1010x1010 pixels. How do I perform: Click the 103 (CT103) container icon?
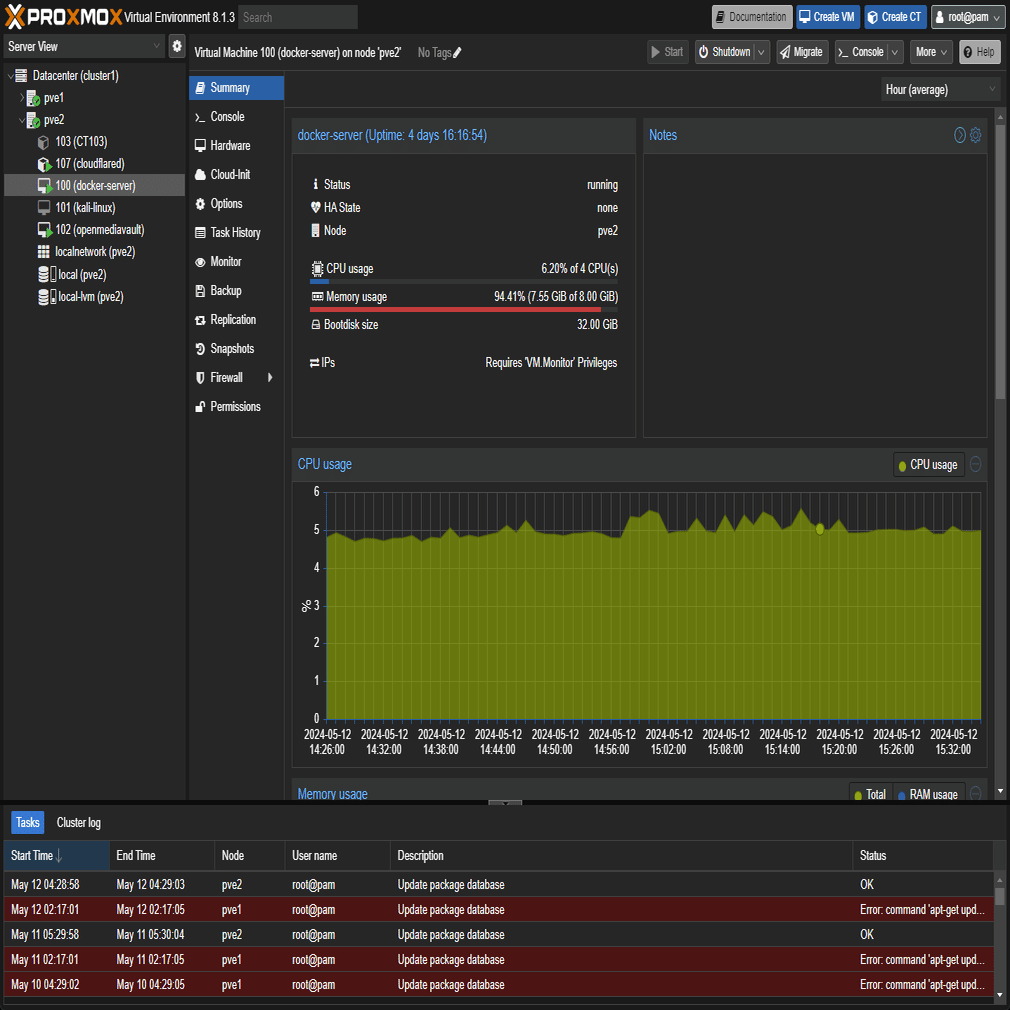43,142
